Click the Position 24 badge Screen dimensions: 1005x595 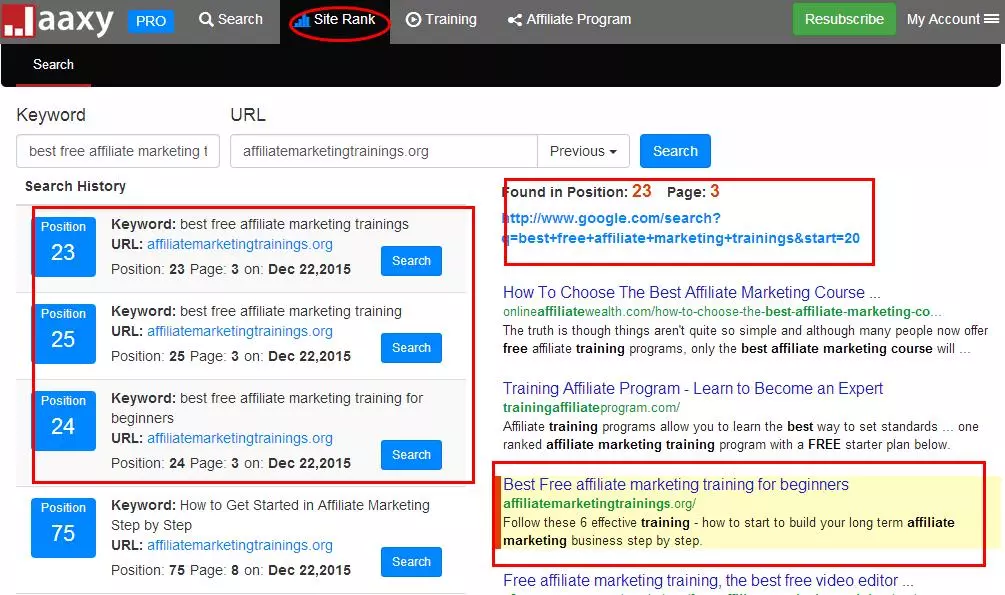63,421
